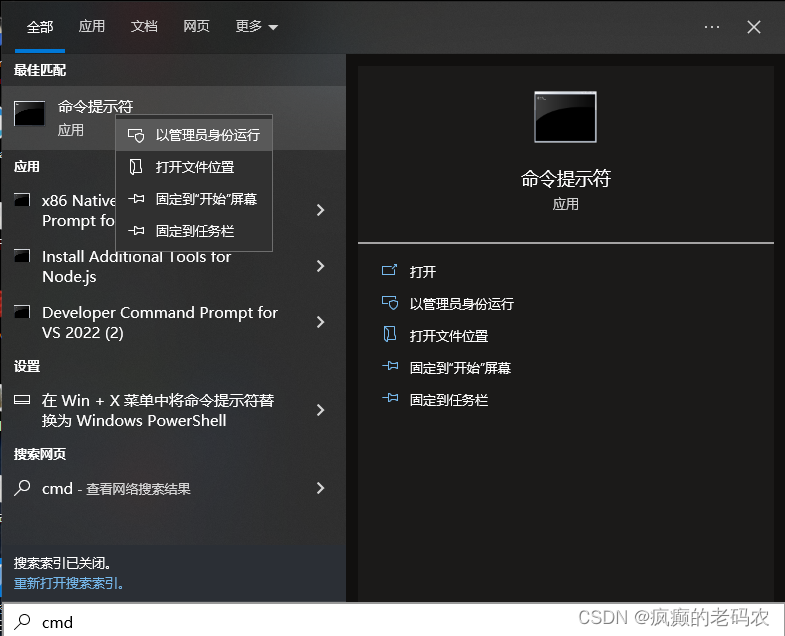The image size is (785, 636).
Task: Click shield icon in context menu
Action: (x=136, y=135)
